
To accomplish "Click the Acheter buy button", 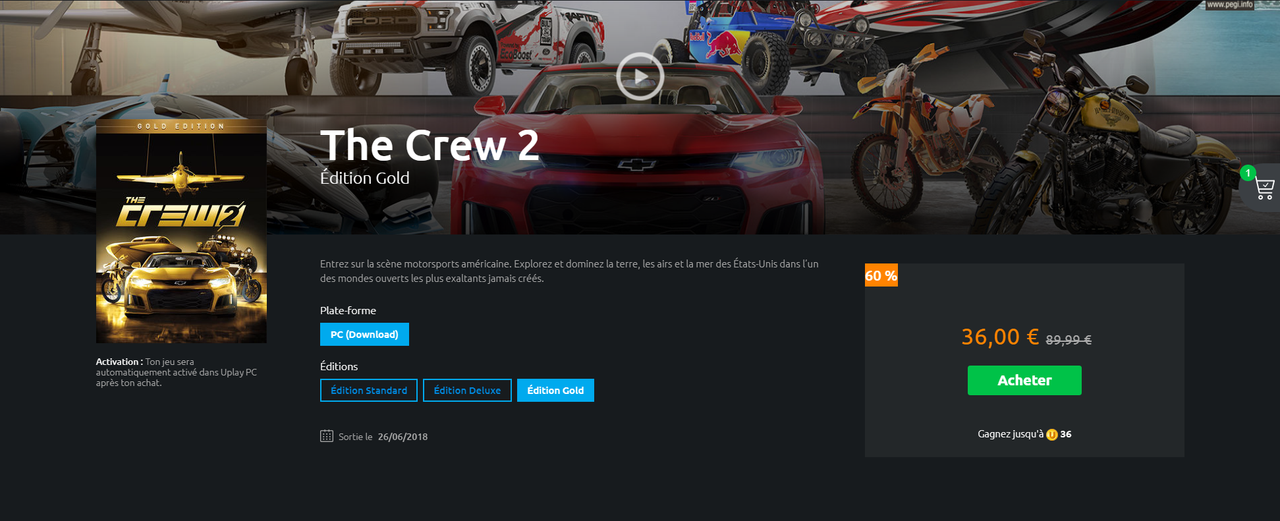I will click(1024, 380).
